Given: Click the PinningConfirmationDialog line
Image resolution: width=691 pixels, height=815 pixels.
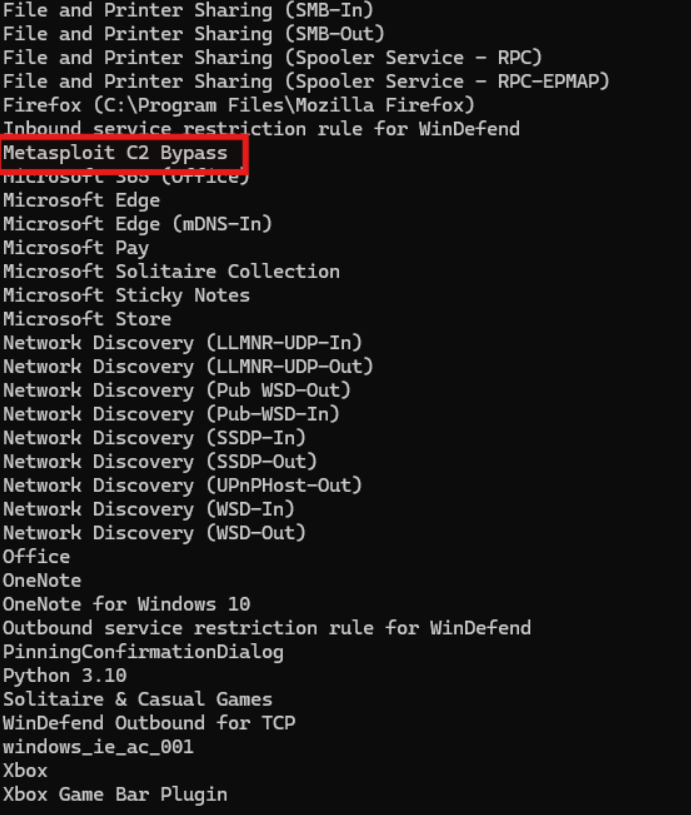Looking at the screenshot, I should click(143, 652).
